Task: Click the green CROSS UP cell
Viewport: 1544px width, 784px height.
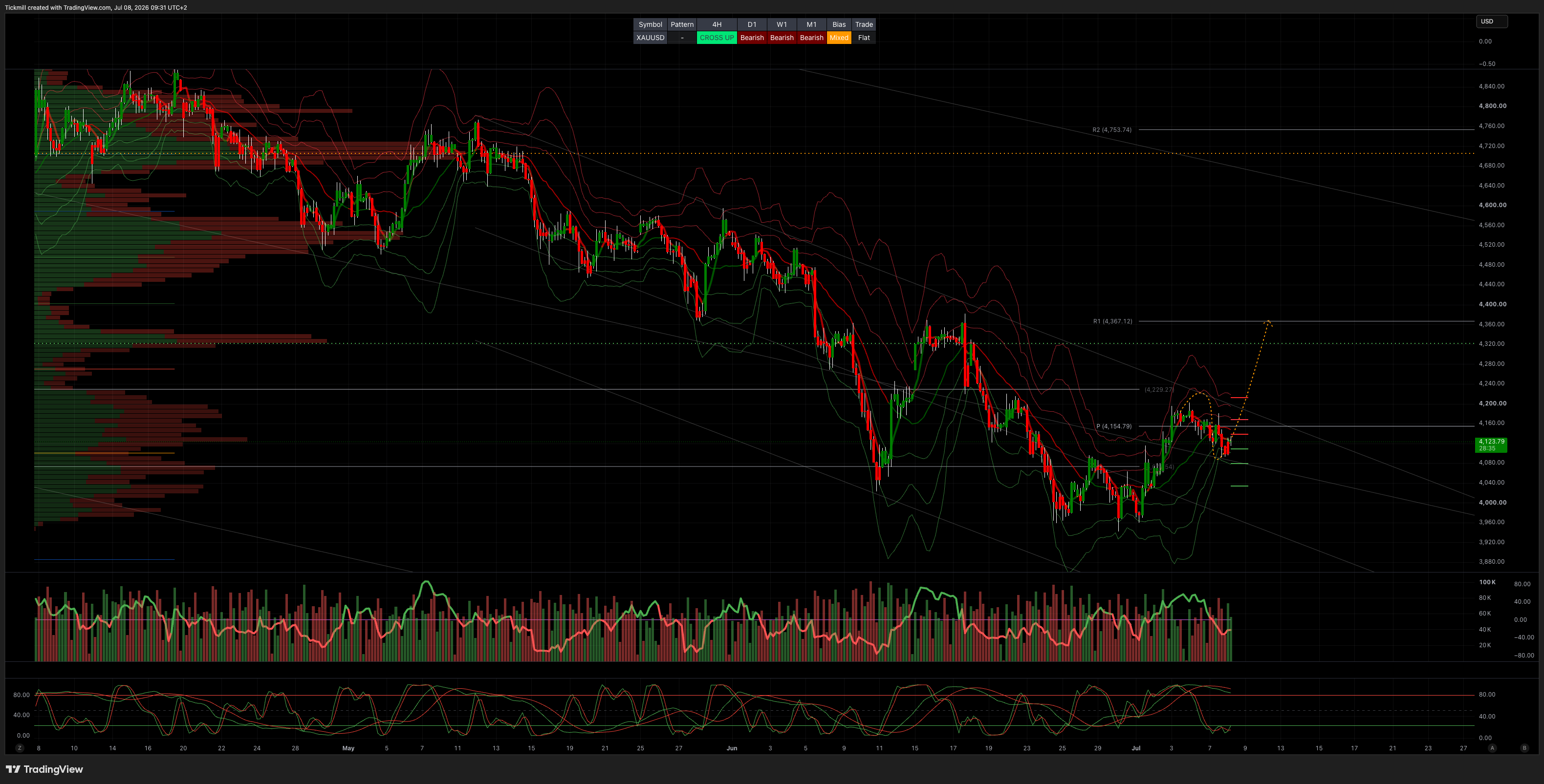Action: click(x=717, y=38)
